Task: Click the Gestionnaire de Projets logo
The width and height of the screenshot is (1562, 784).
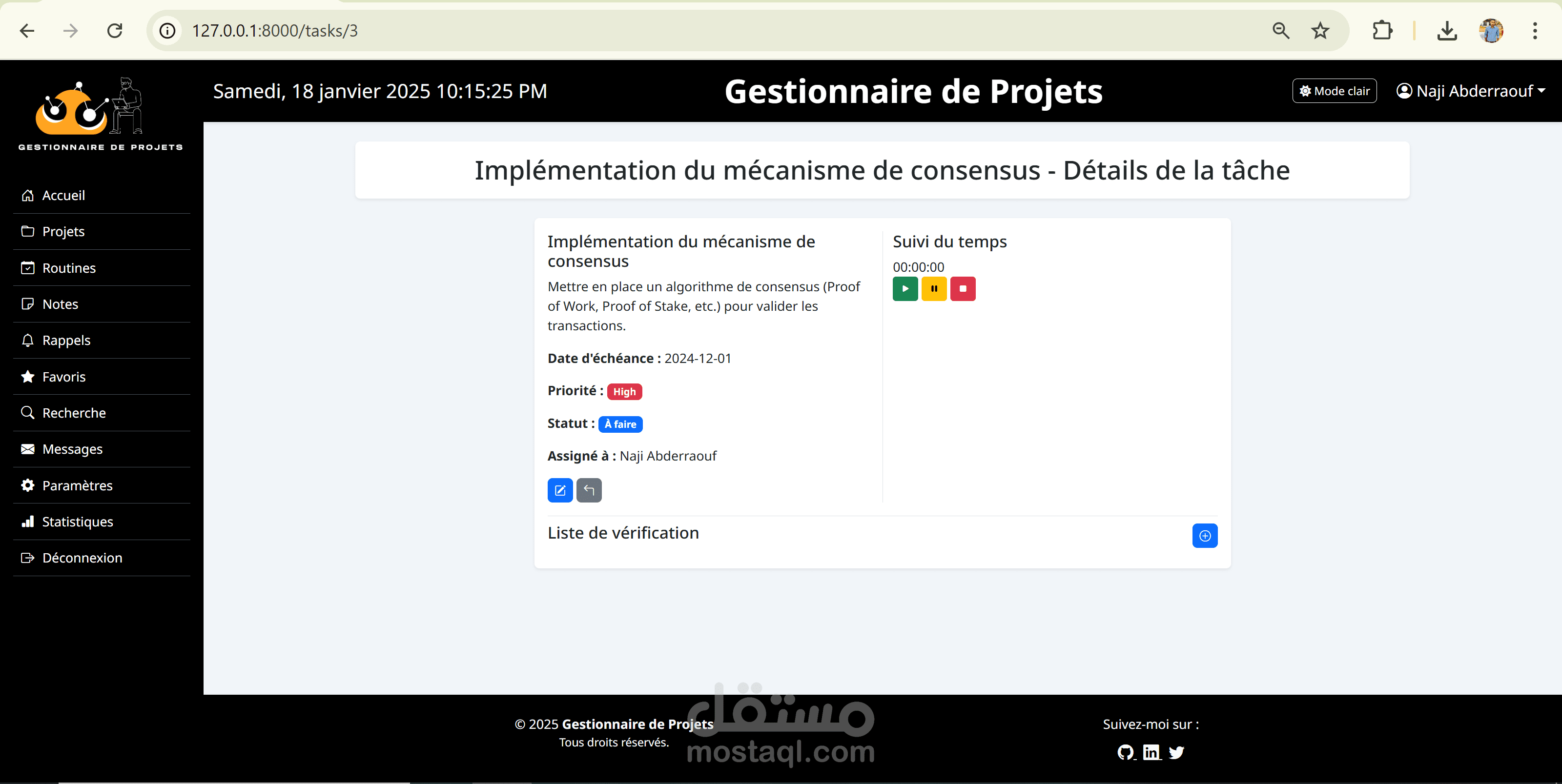Action: [x=100, y=113]
